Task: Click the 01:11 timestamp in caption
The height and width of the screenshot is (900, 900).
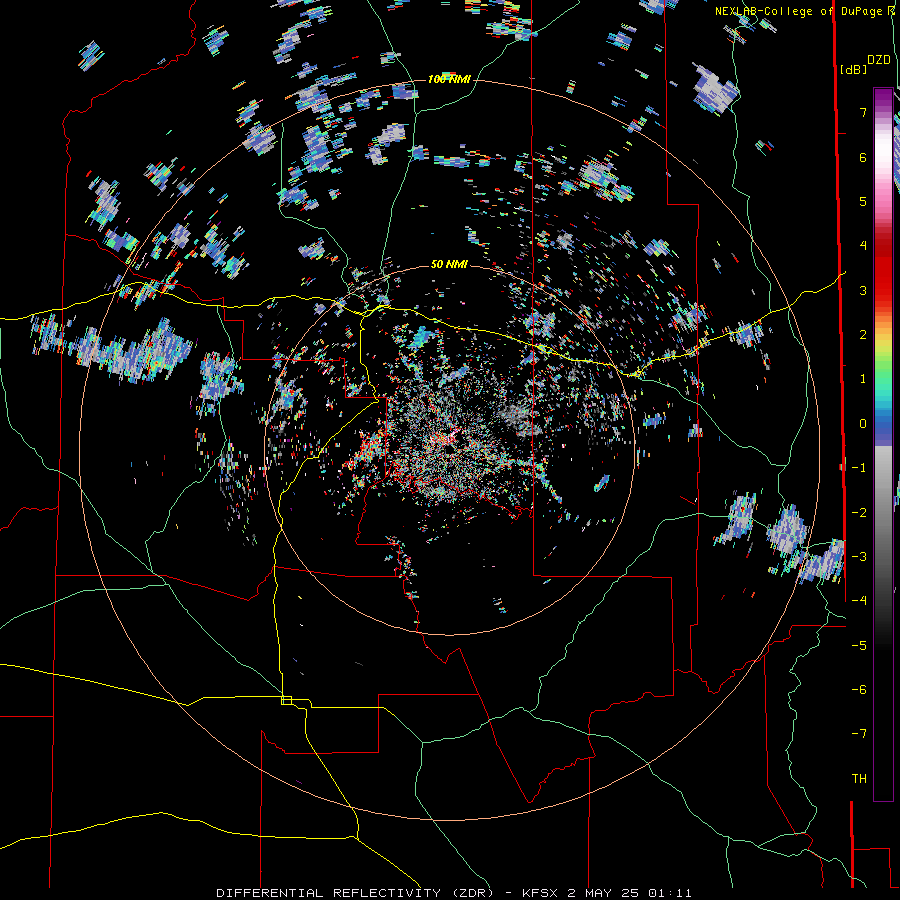Action: click(x=670, y=893)
